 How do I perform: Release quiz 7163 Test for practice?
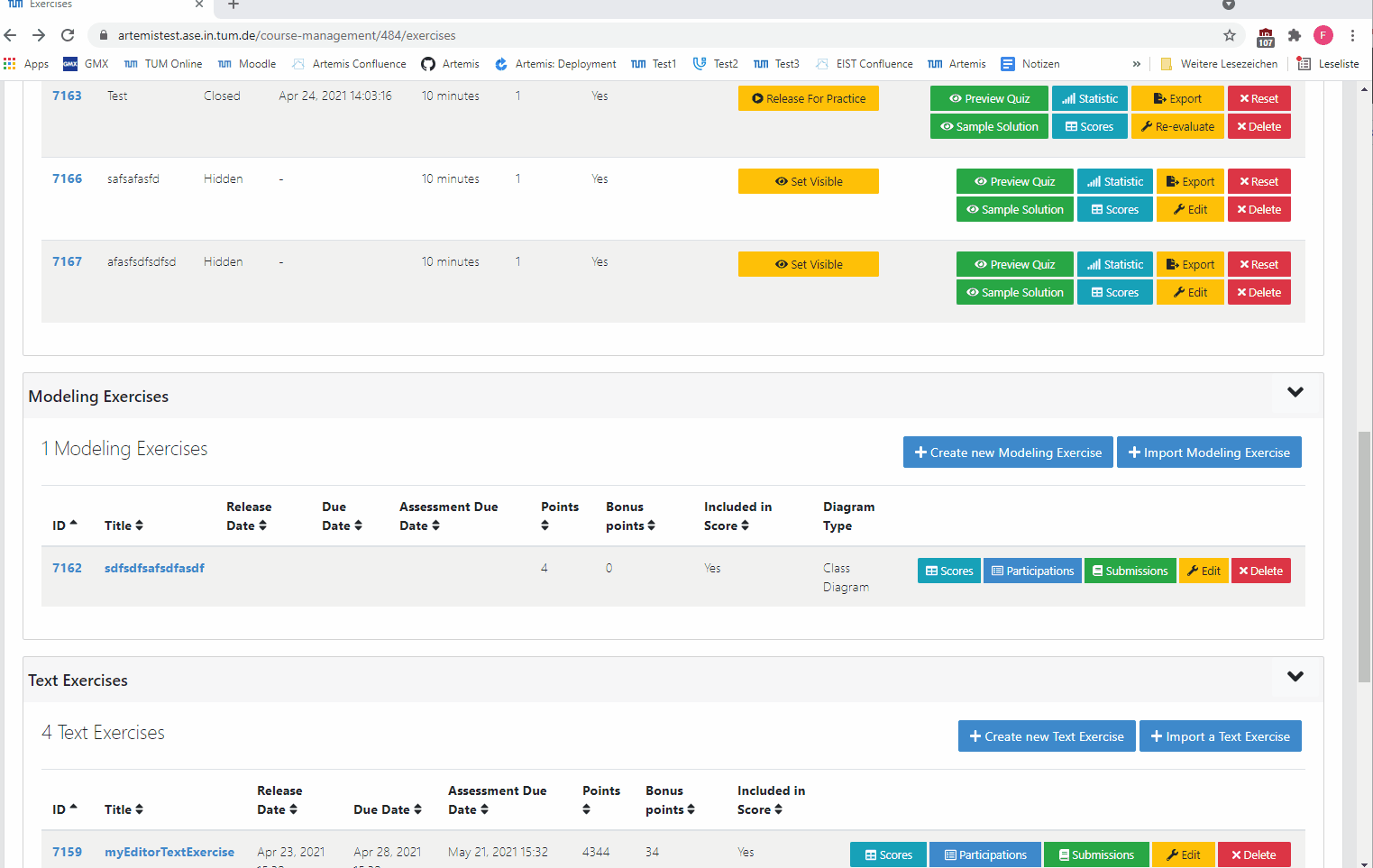pos(809,98)
